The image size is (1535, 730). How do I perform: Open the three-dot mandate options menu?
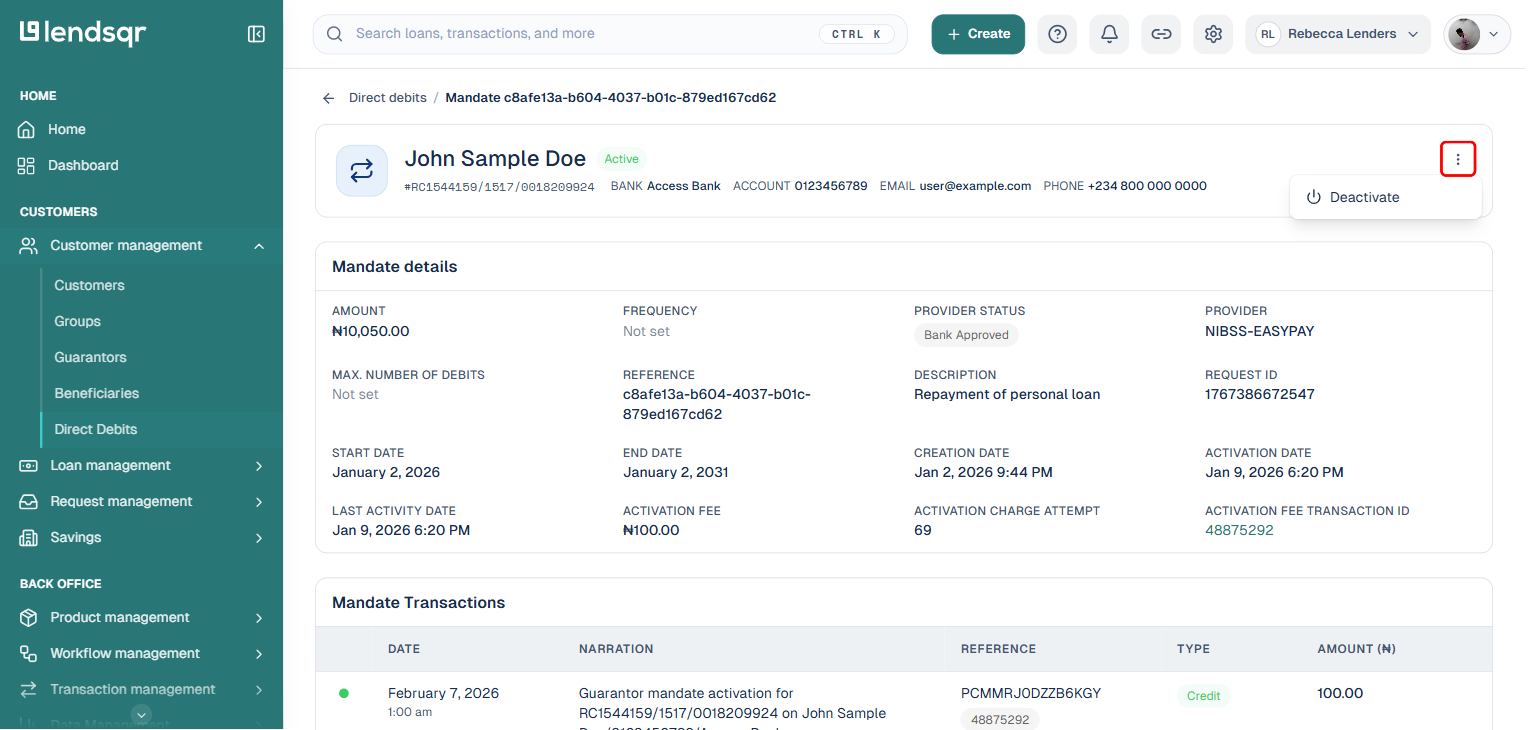(1458, 159)
